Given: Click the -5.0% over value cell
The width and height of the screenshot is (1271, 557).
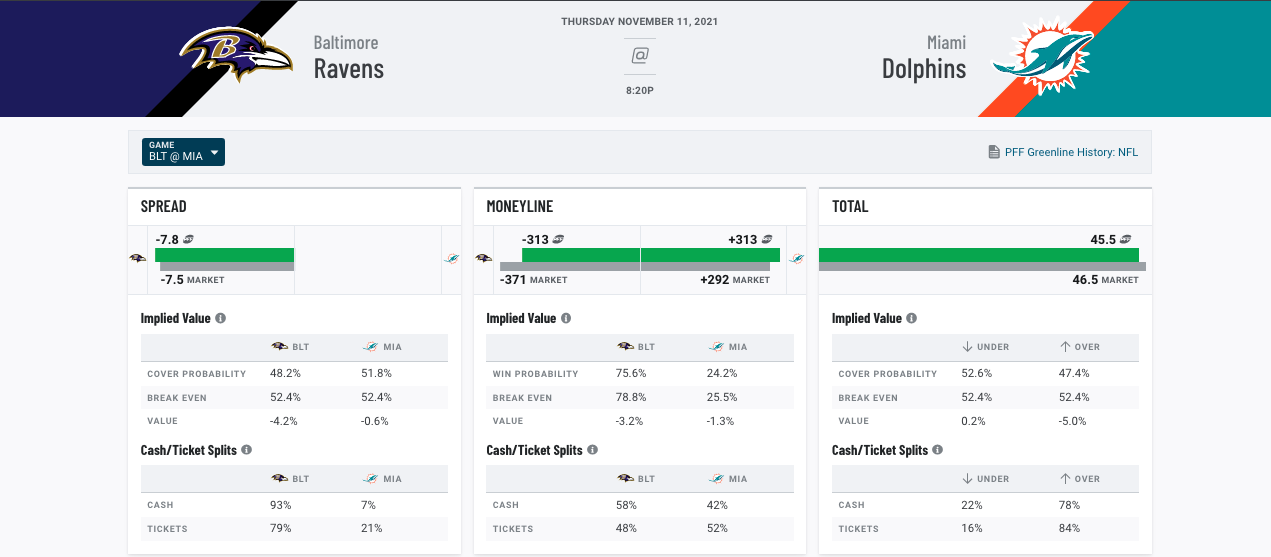Looking at the screenshot, I should (x=1072, y=421).
